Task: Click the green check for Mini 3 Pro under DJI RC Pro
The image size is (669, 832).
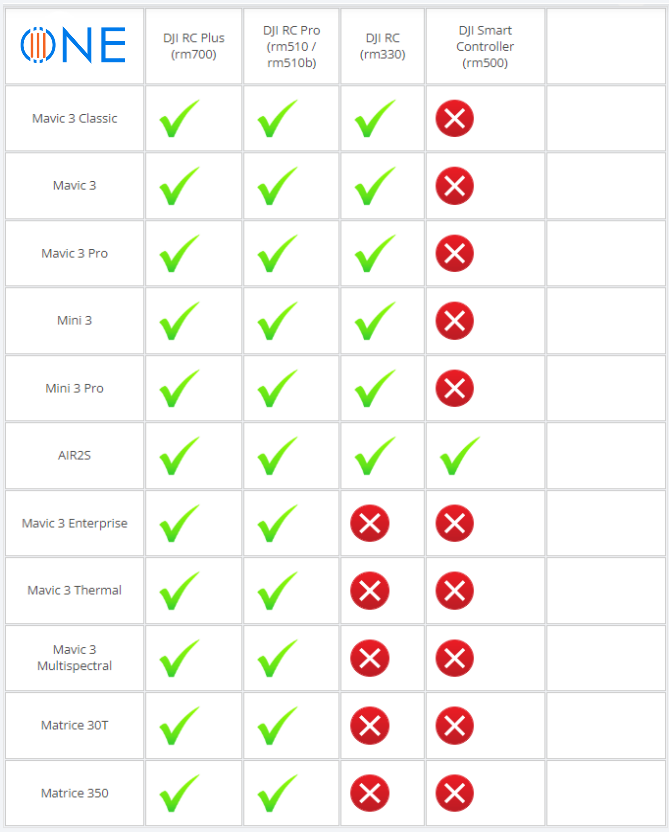Action: (277, 388)
